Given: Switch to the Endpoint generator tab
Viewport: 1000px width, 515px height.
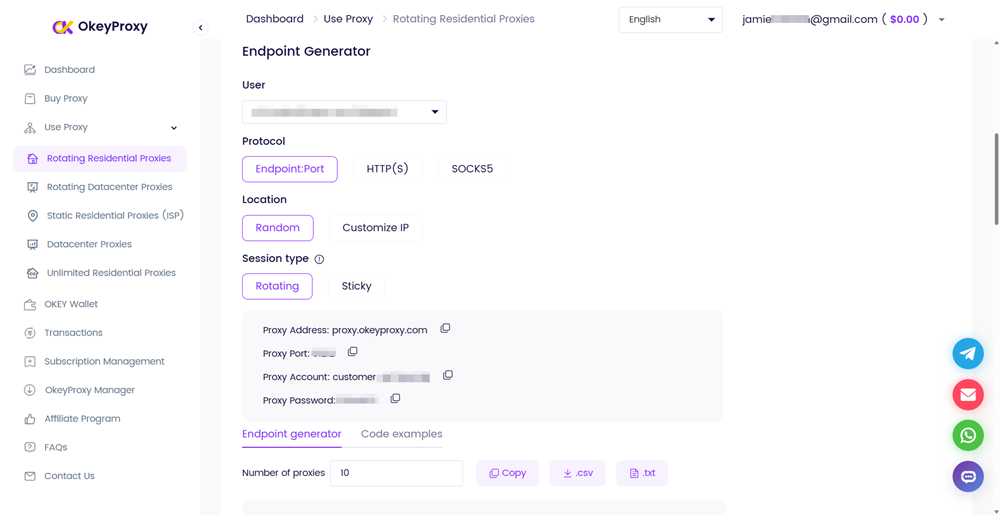Looking at the screenshot, I should coord(292,434).
